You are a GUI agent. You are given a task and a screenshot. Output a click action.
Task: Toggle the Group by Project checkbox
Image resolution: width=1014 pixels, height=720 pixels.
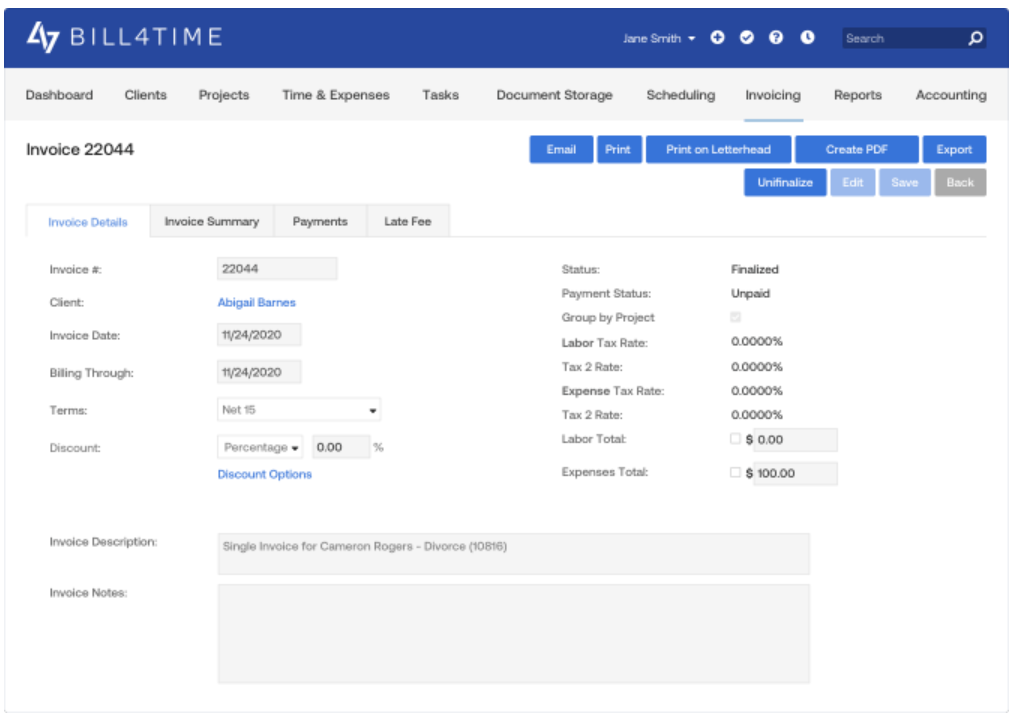pos(735,317)
